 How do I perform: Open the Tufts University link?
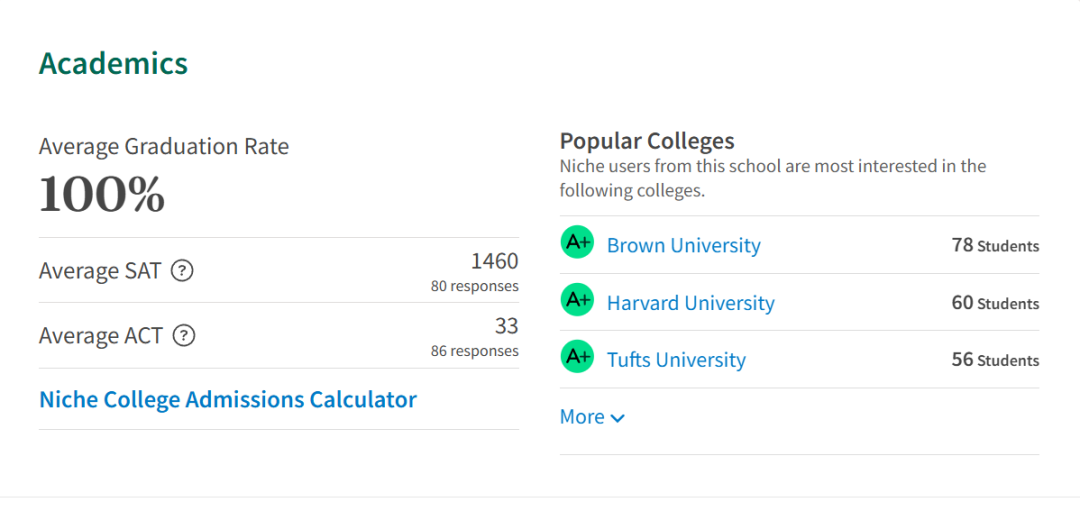(x=676, y=359)
